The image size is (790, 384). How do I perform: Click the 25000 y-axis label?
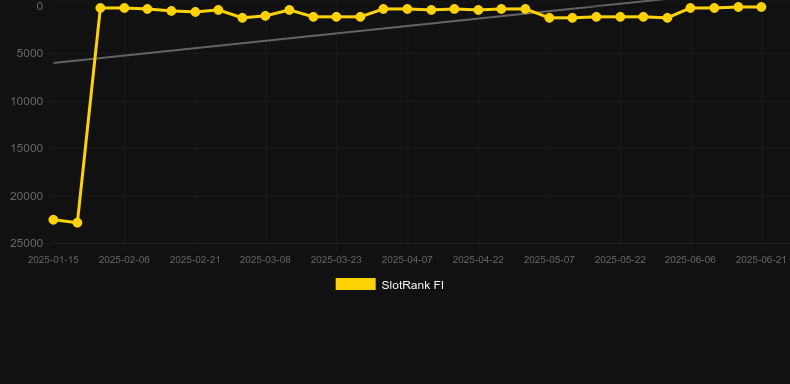coord(26,243)
